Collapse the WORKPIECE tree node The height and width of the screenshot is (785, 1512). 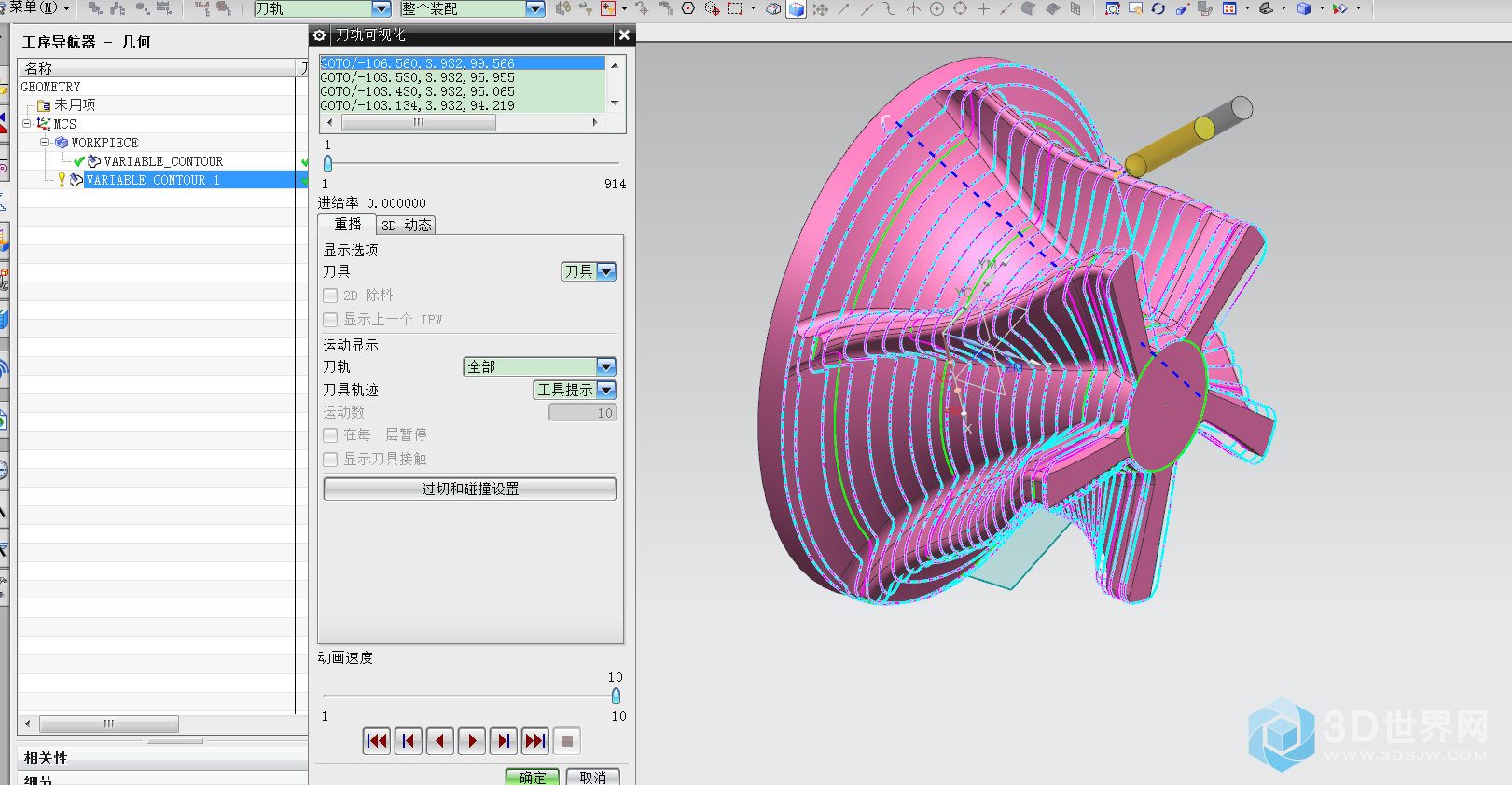coord(44,142)
